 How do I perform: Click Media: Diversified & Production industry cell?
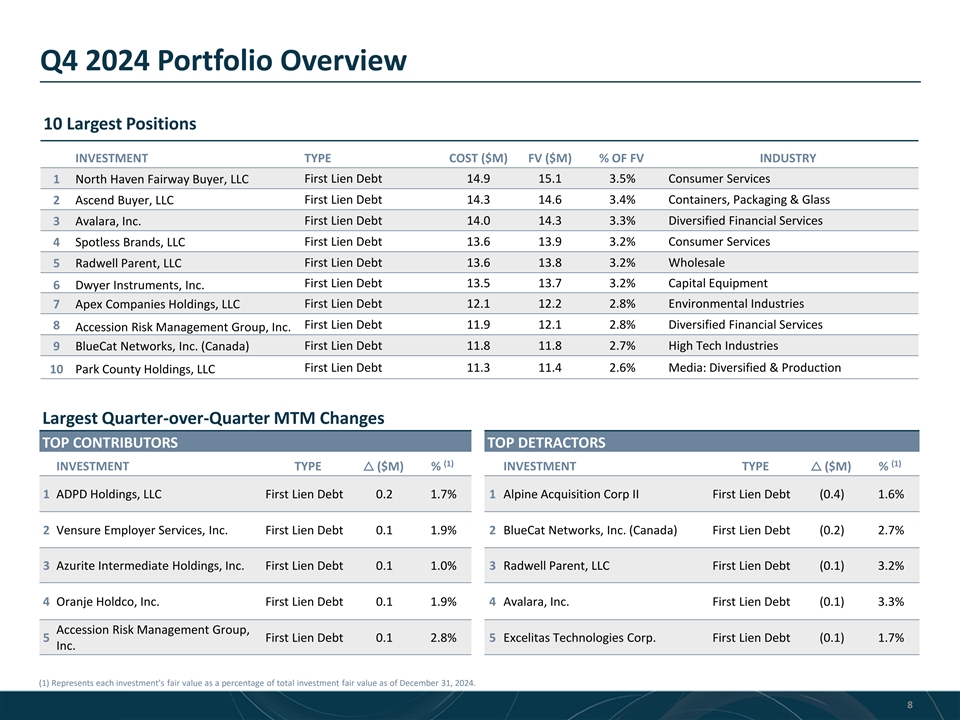point(754,368)
